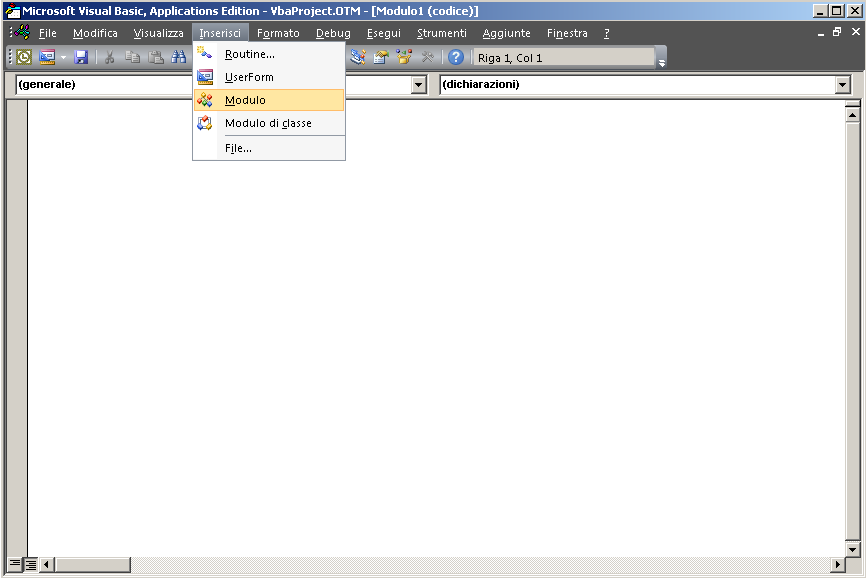Click the Copy icon in the toolbar
Viewport: 866px width, 578px height.
(x=133, y=57)
